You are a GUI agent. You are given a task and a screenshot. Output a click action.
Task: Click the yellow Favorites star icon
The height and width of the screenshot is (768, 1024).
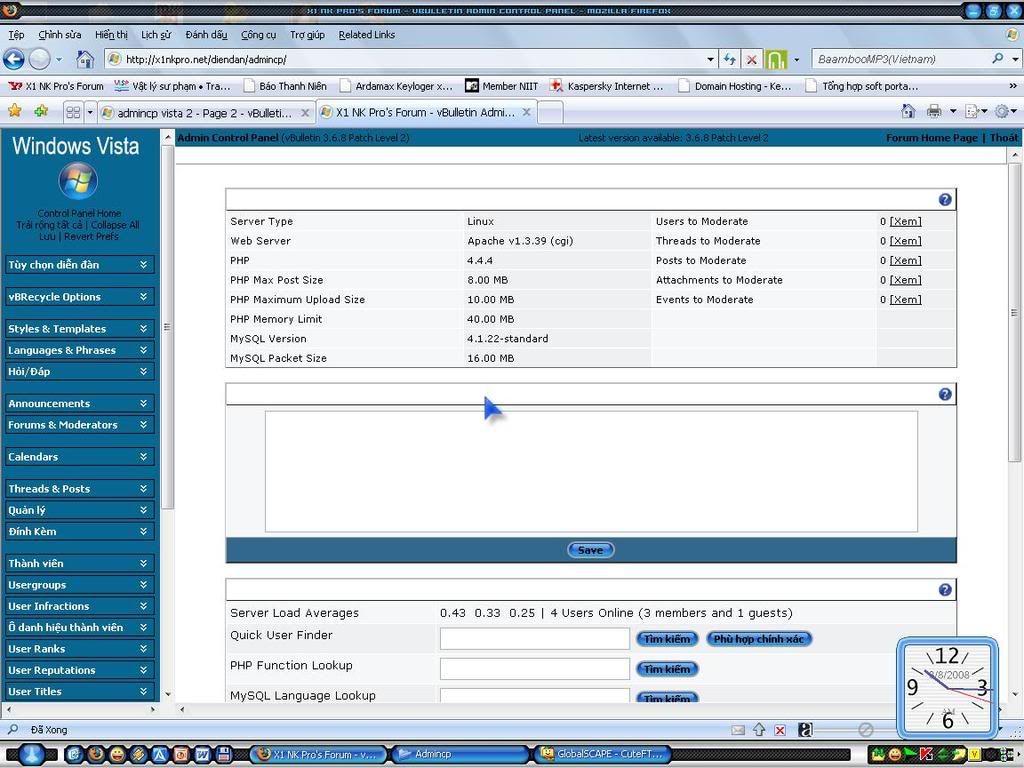14,111
